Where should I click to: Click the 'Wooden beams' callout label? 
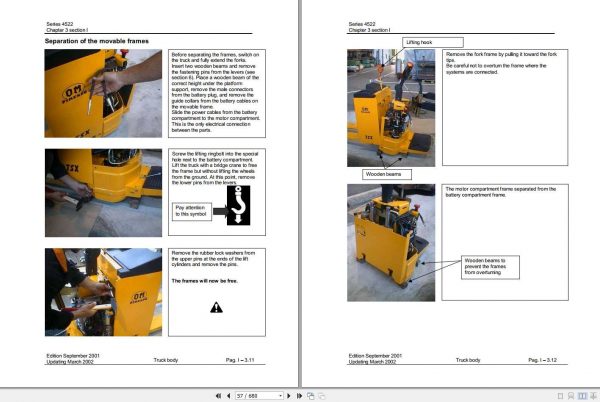(387, 174)
